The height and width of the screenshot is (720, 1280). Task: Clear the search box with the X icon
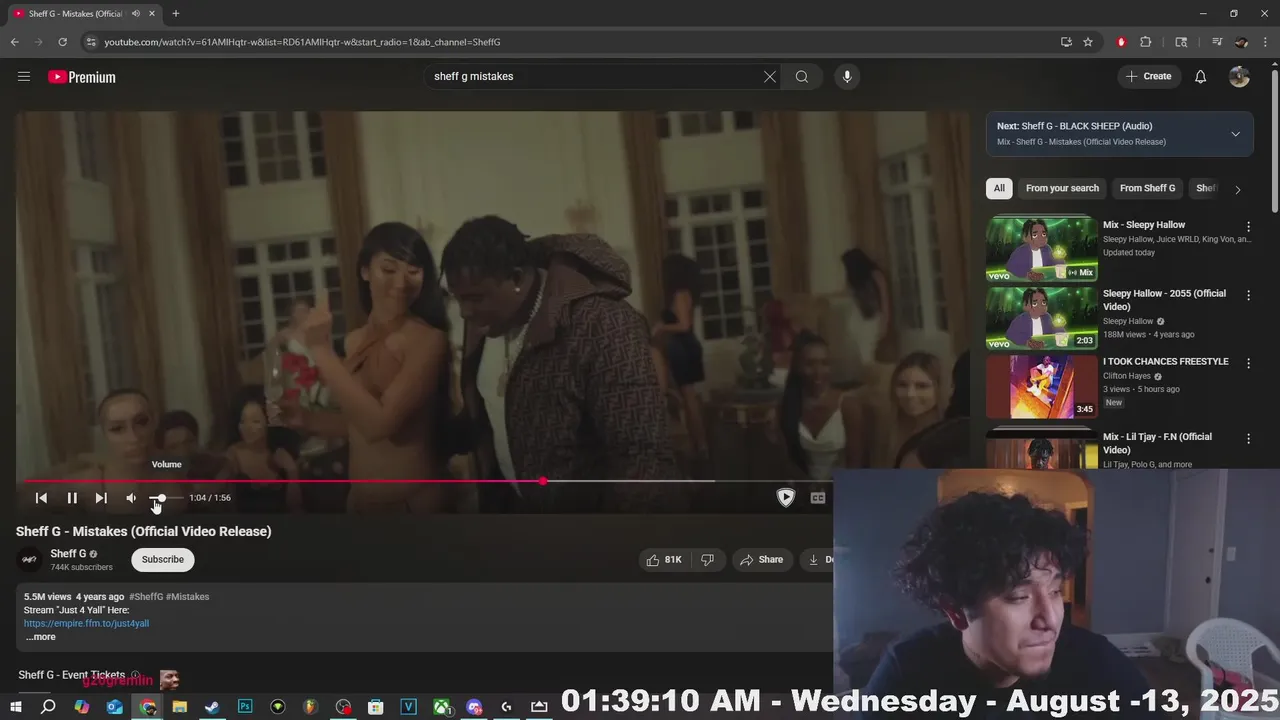point(770,77)
